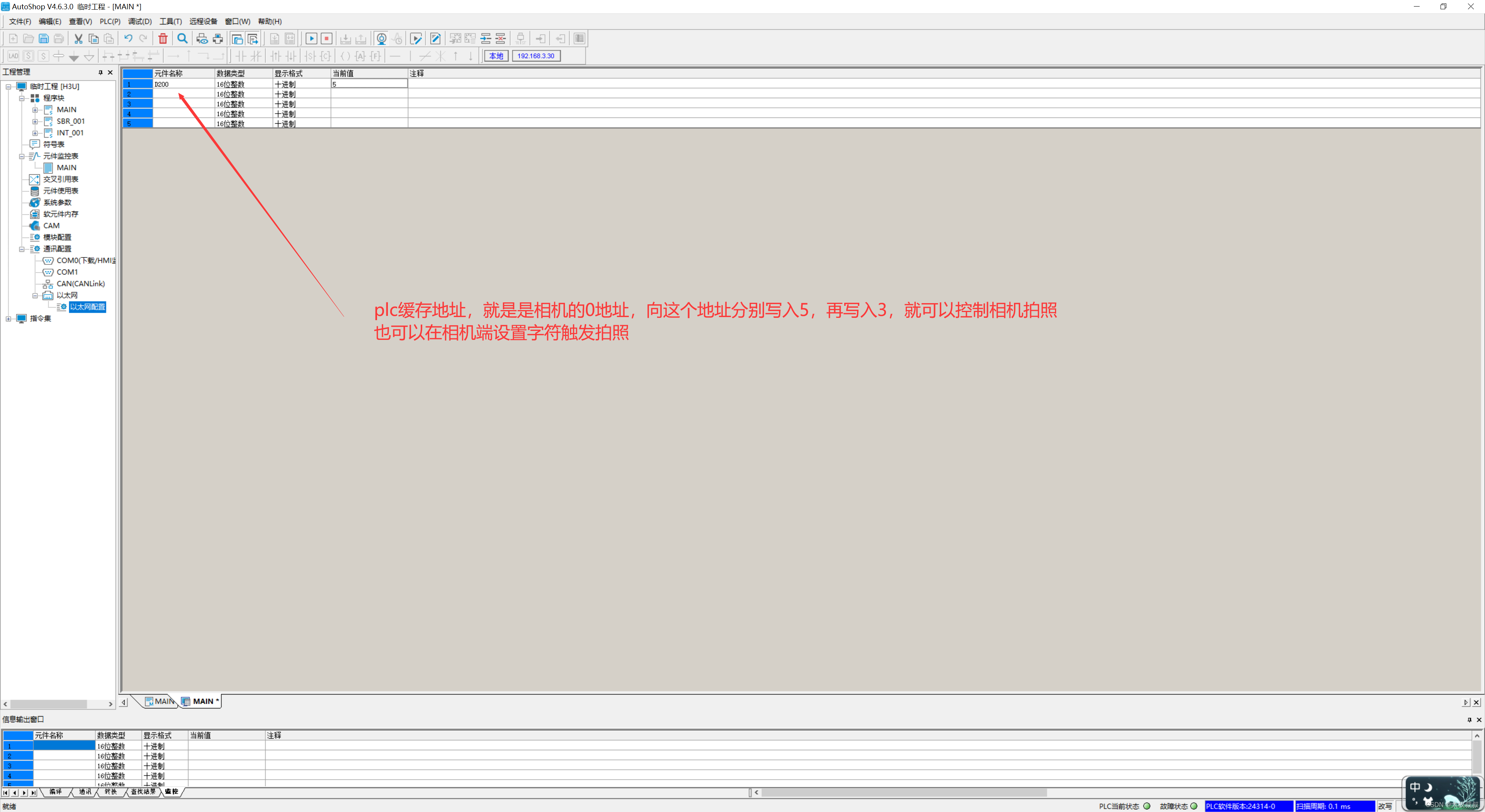Click the Open folder icon
Viewport: 1485px width, 812px height.
pos(28,39)
